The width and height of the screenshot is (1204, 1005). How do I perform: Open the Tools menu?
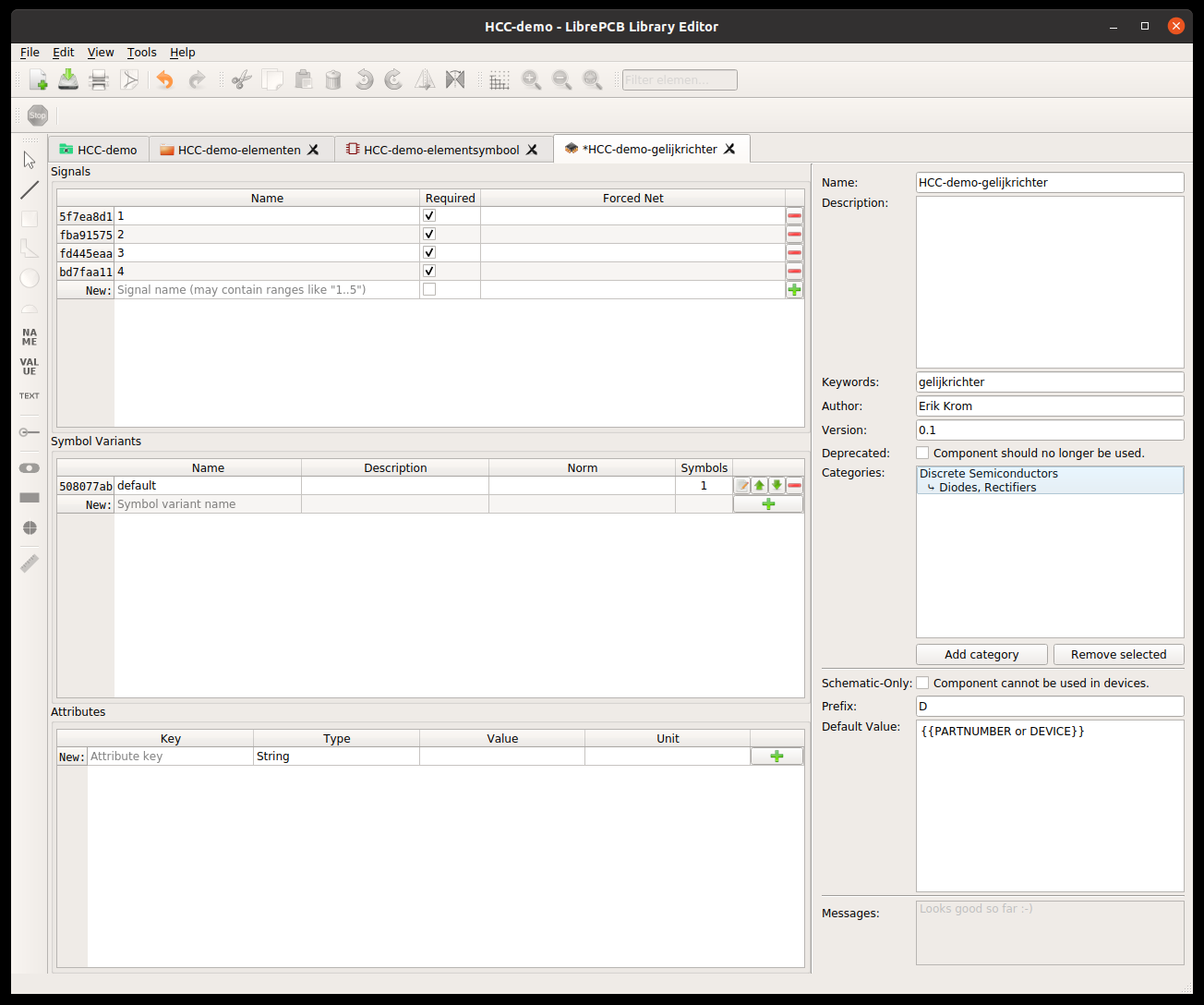tap(141, 53)
